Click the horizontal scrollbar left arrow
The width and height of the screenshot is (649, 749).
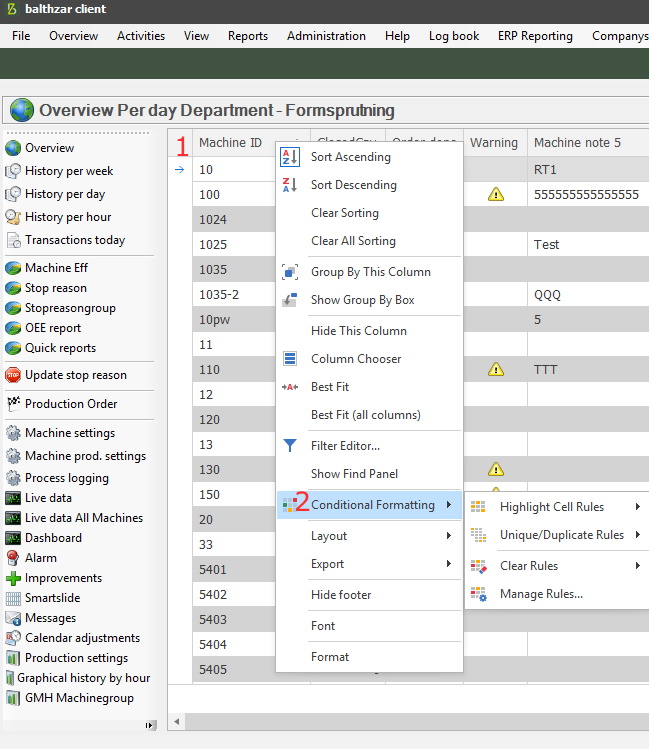click(177, 722)
